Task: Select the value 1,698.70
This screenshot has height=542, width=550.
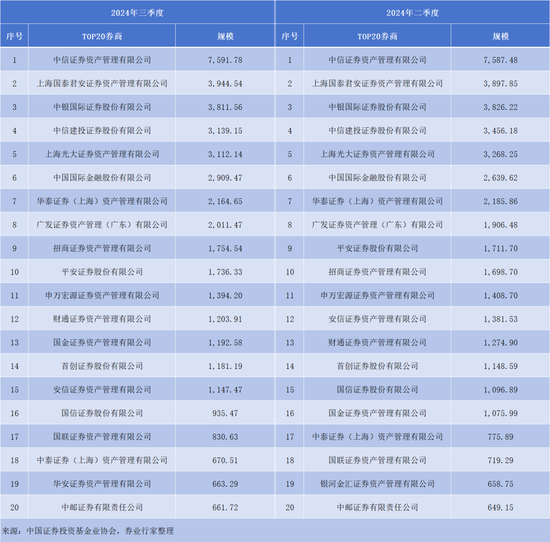Action: 501,272
